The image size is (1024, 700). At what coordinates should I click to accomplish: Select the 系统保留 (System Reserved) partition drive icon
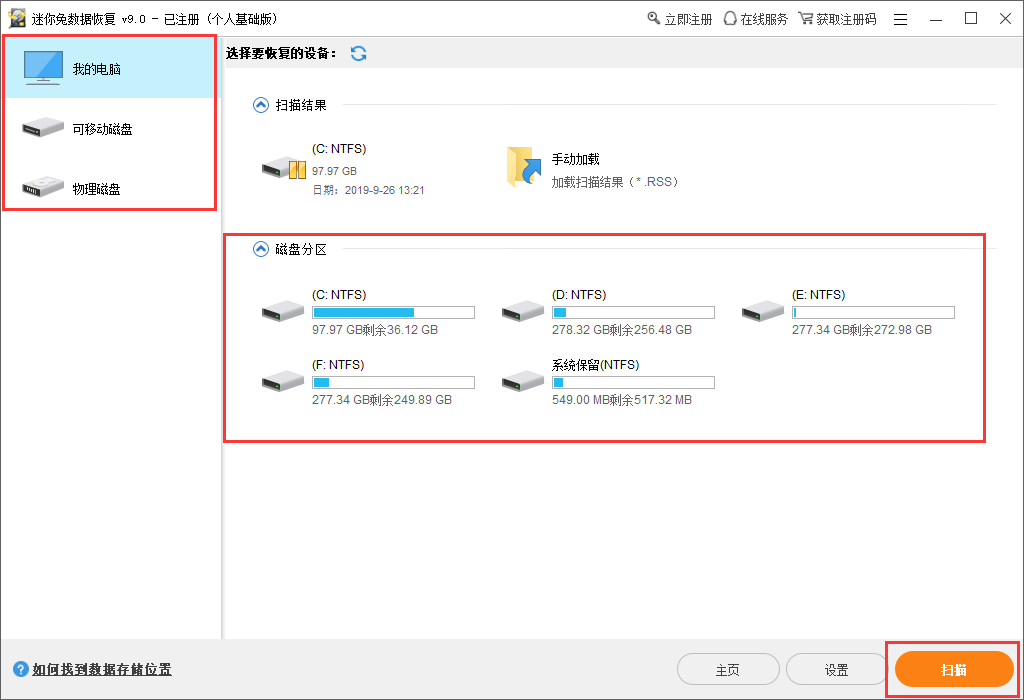522,381
